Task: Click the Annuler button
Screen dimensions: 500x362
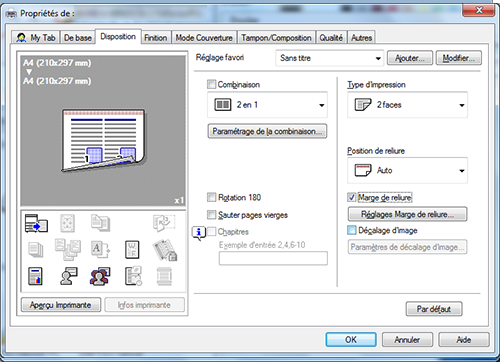Action: pos(407,340)
